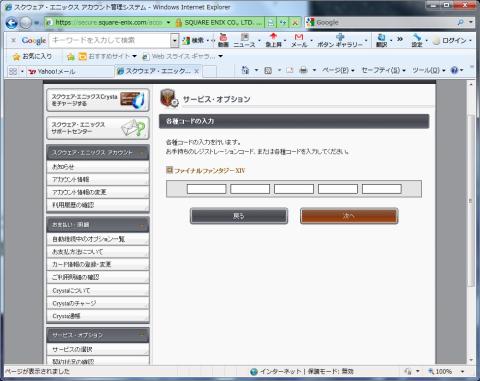Open a new blank tab
Viewport: 480px width, 381px height.
(x=209, y=71)
